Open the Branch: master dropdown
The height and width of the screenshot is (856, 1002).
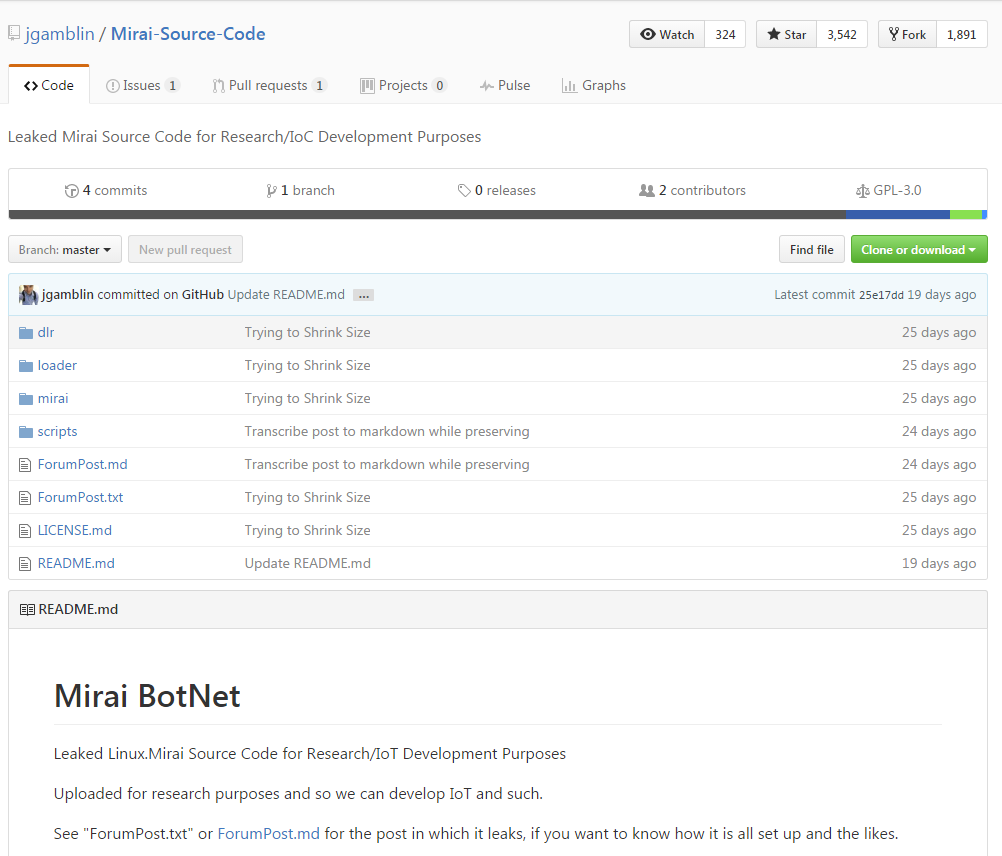65,250
